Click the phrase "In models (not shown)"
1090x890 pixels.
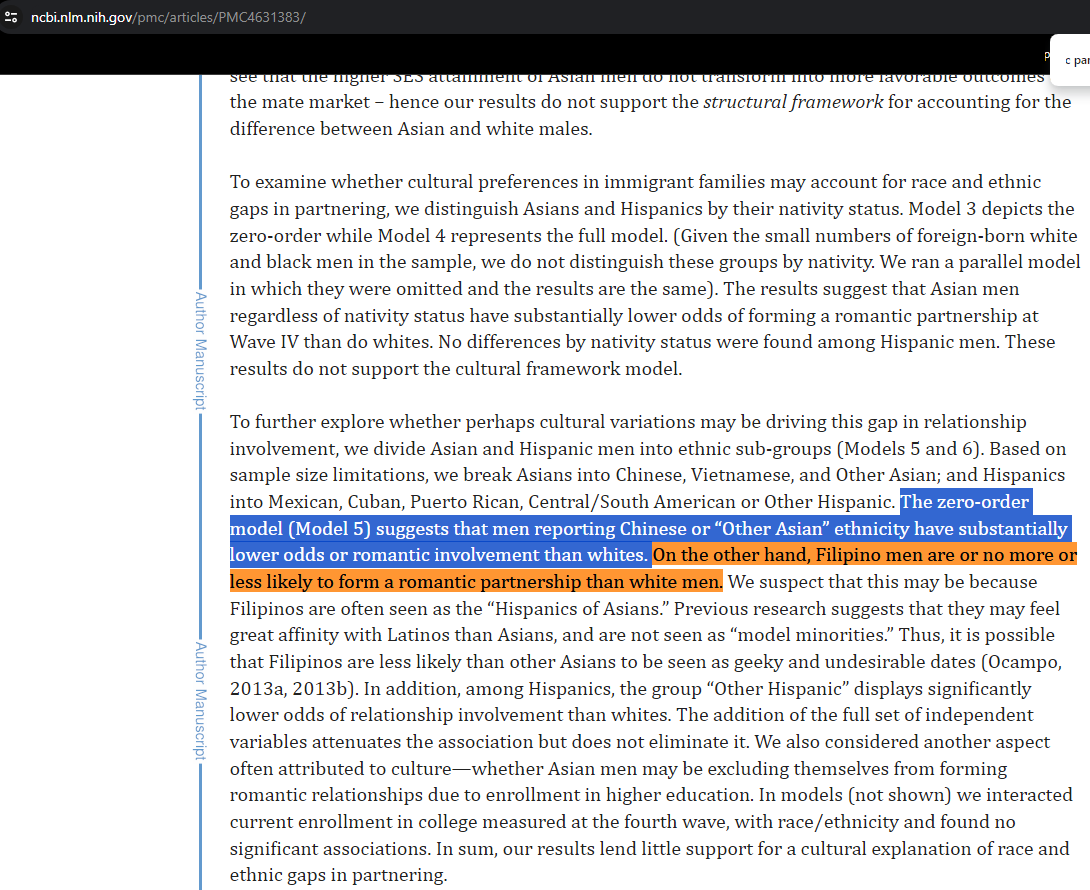tap(855, 795)
